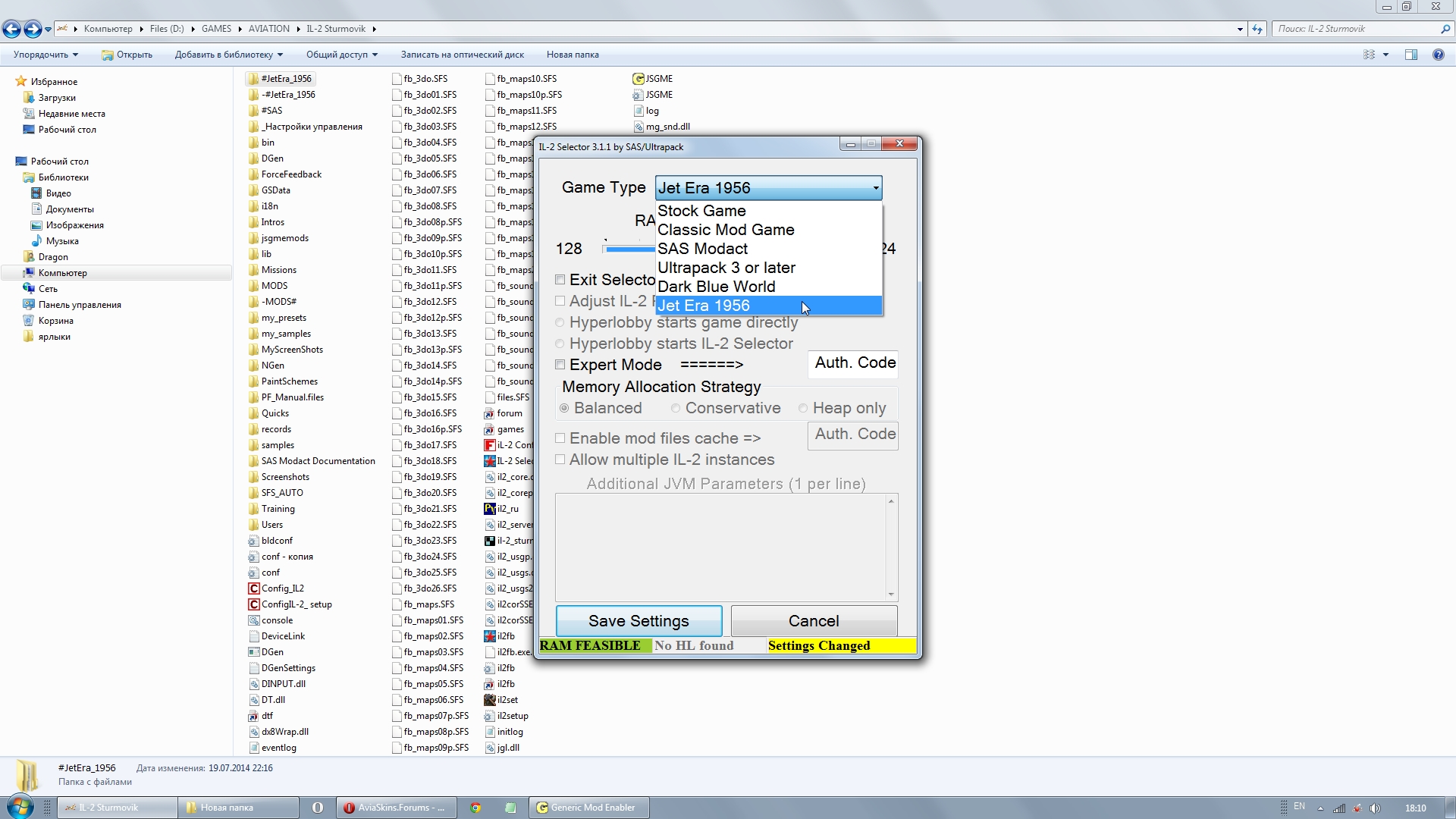Click the explorer help question mark icon
The height and width of the screenshot is (819, 1456).
(x=1438, y=55)
